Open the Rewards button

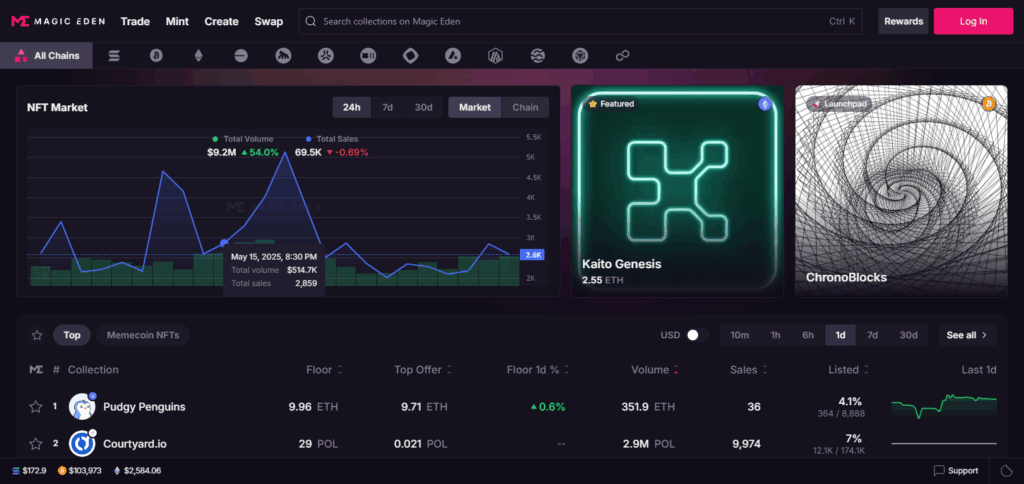(x=903, y=21)
